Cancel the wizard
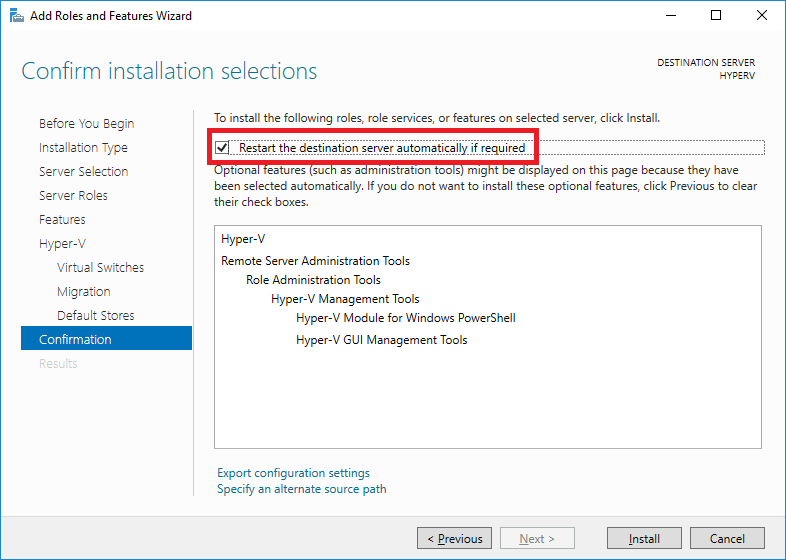Viewport: 786px width, 560px height. (x=727, y=538)
